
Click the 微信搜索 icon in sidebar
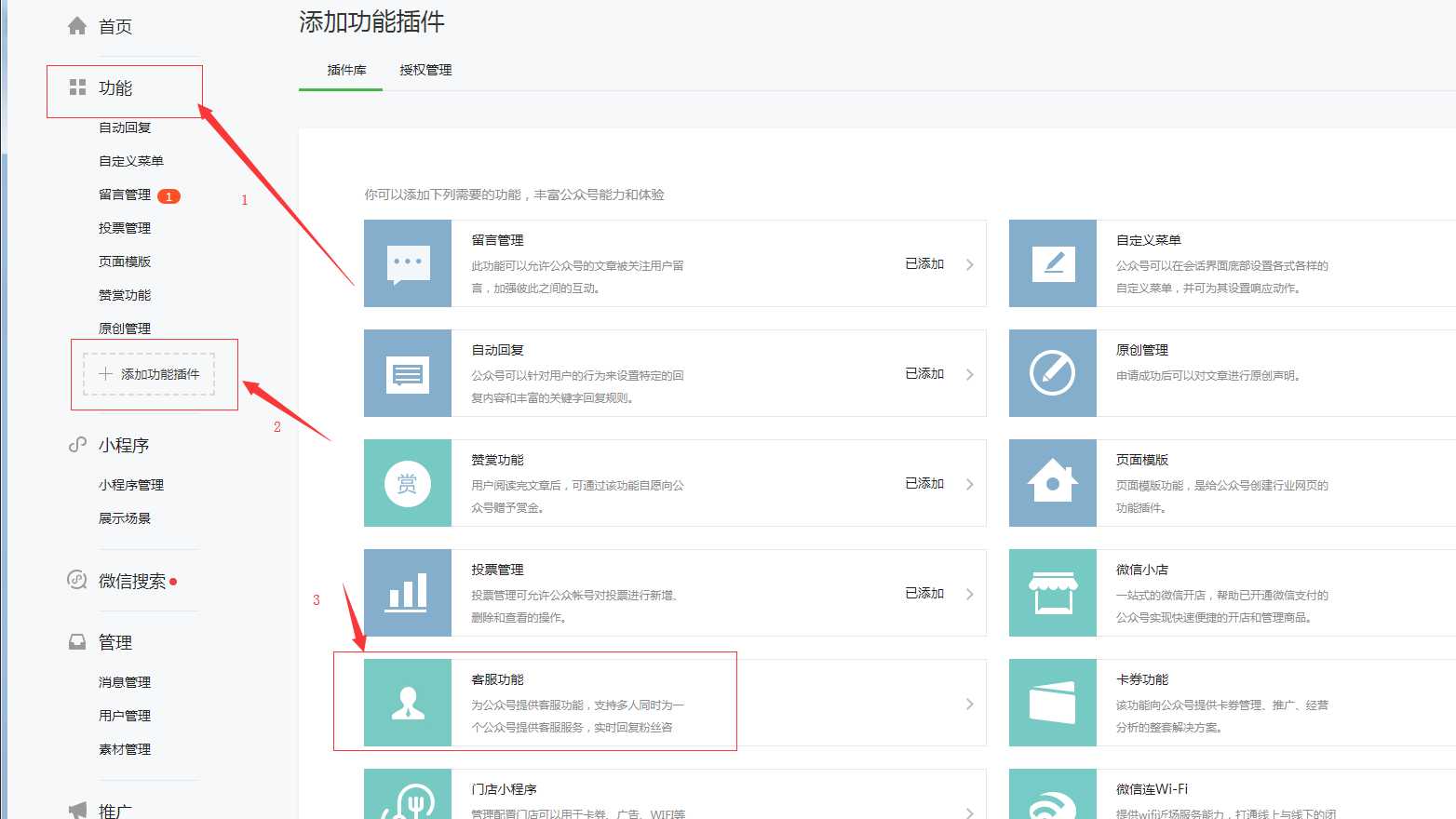tap(77, 580)
